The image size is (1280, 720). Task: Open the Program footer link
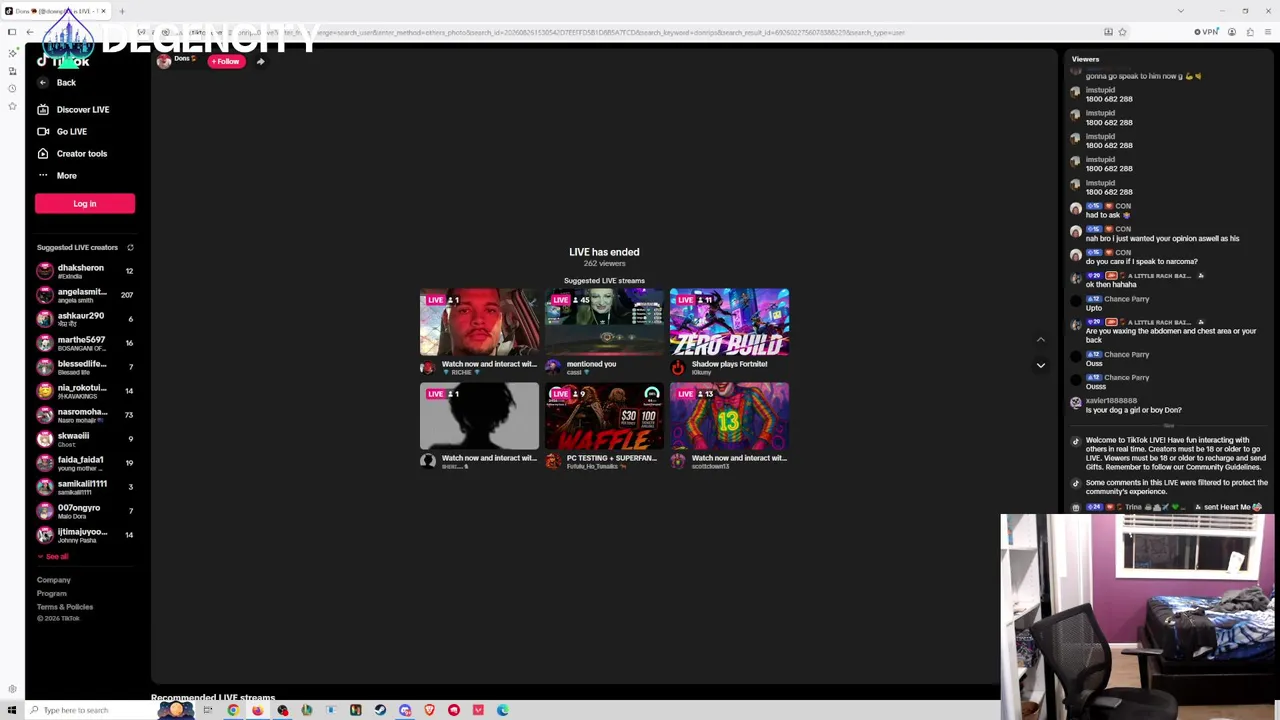[x=52, y=594]
